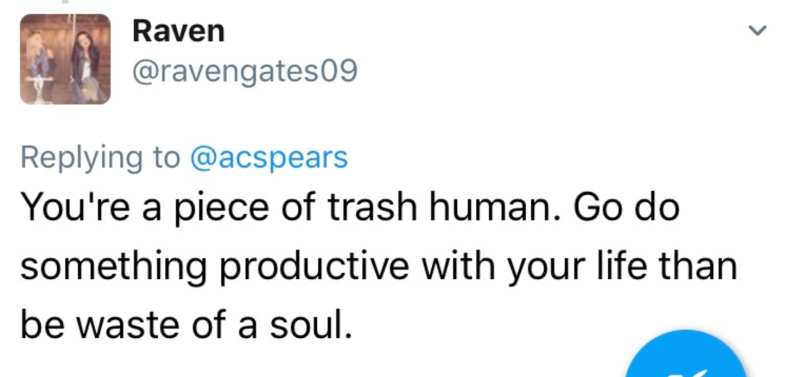Open Raven's profile picture
The height and width of the screenshot is (377, 786).
click(x=65, y=59)
